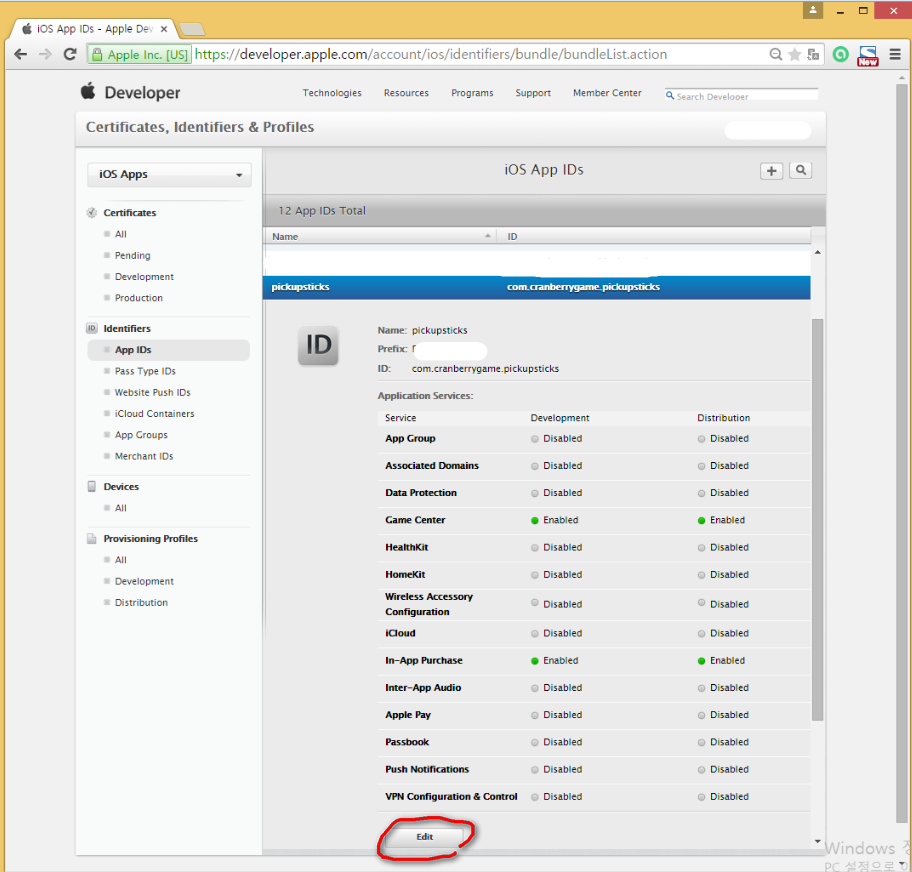Viewport: 912px width, 872px height.
Task: Click the Devices section icon
Action: 92,487
